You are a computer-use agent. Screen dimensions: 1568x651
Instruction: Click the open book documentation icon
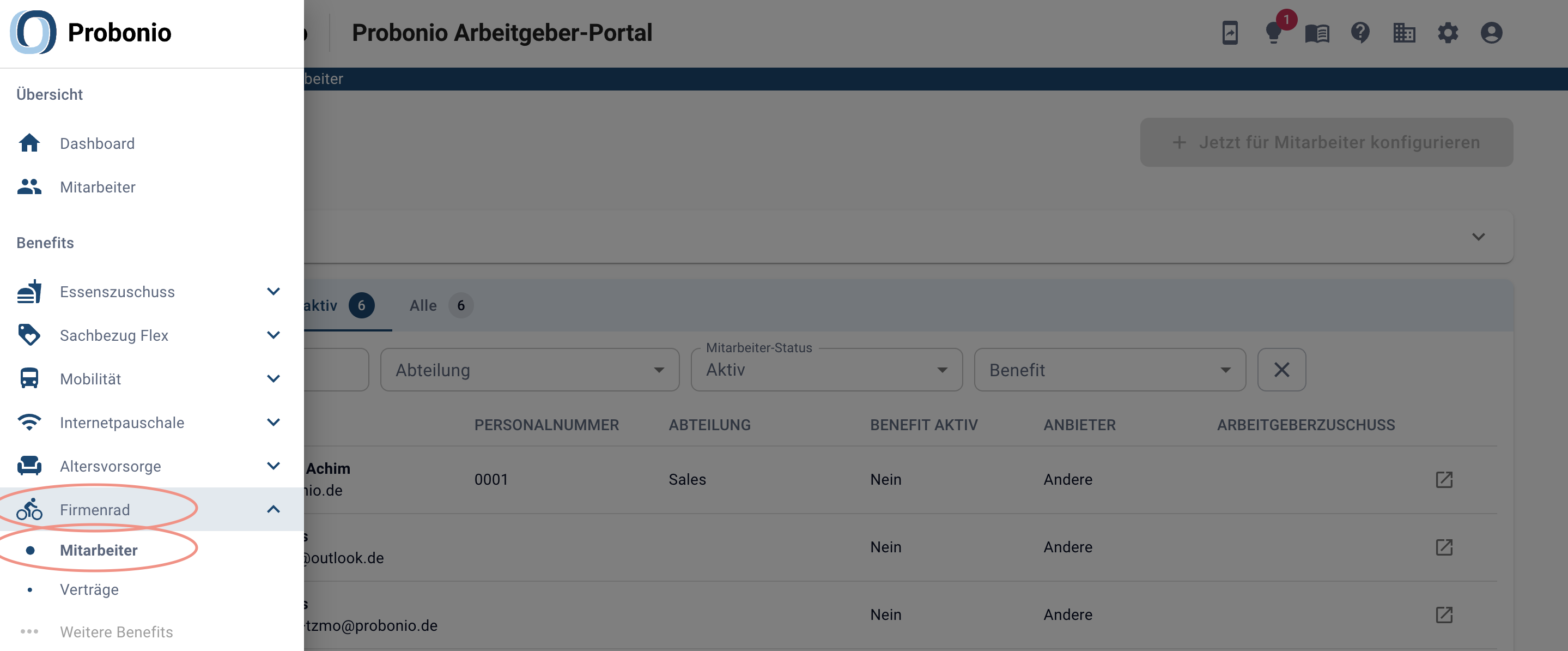point(1317,33)
